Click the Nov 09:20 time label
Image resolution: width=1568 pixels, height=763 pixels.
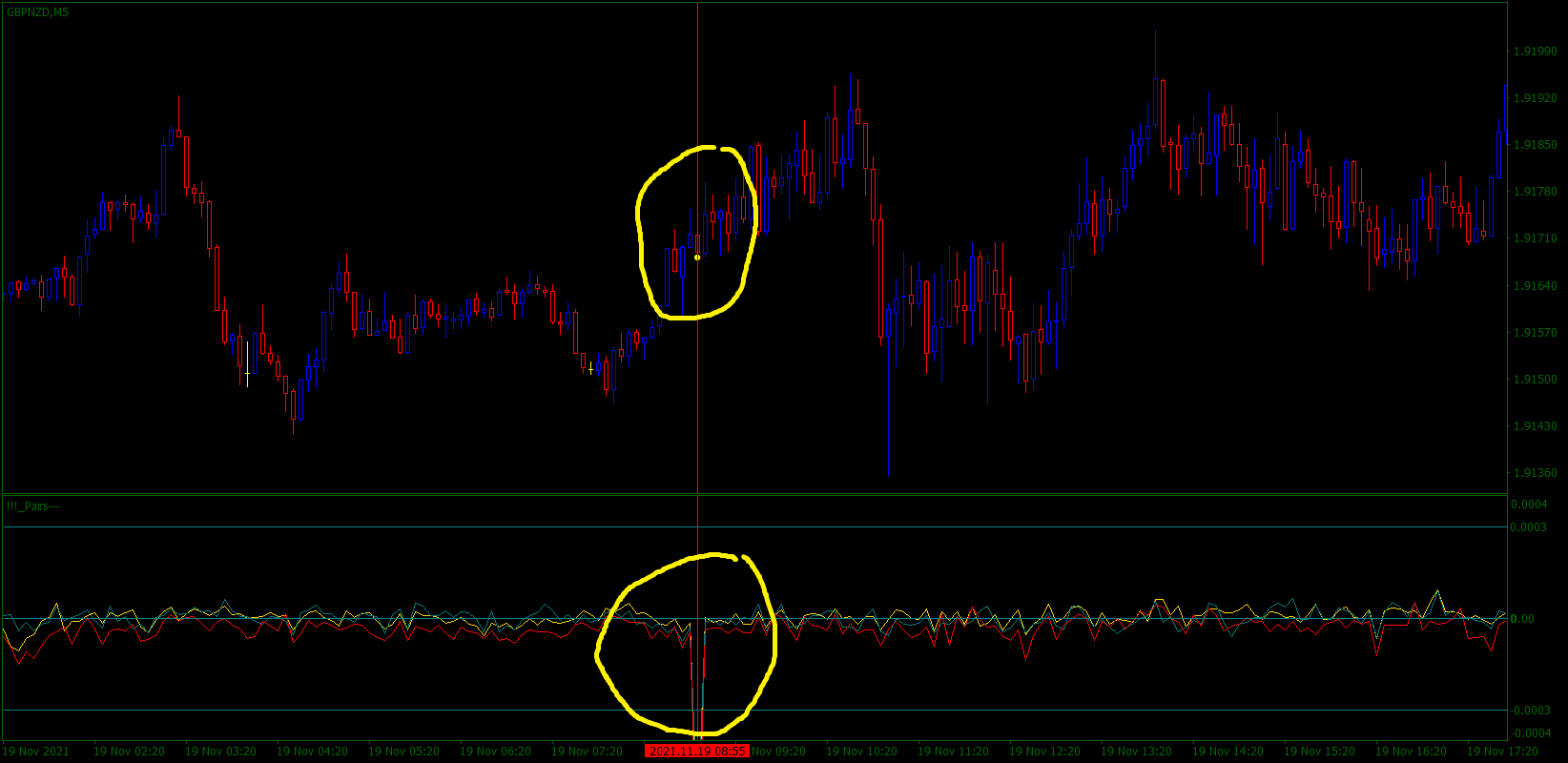pos(778,752)
